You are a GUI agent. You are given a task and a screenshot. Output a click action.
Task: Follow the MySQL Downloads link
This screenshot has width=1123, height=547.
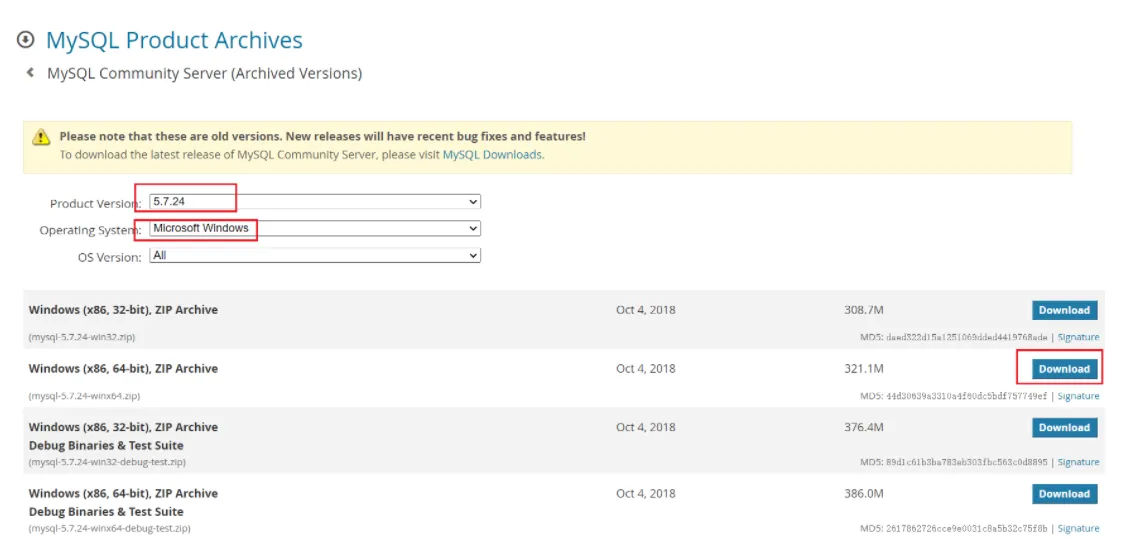pyautogui.click(x=492, y=155)
